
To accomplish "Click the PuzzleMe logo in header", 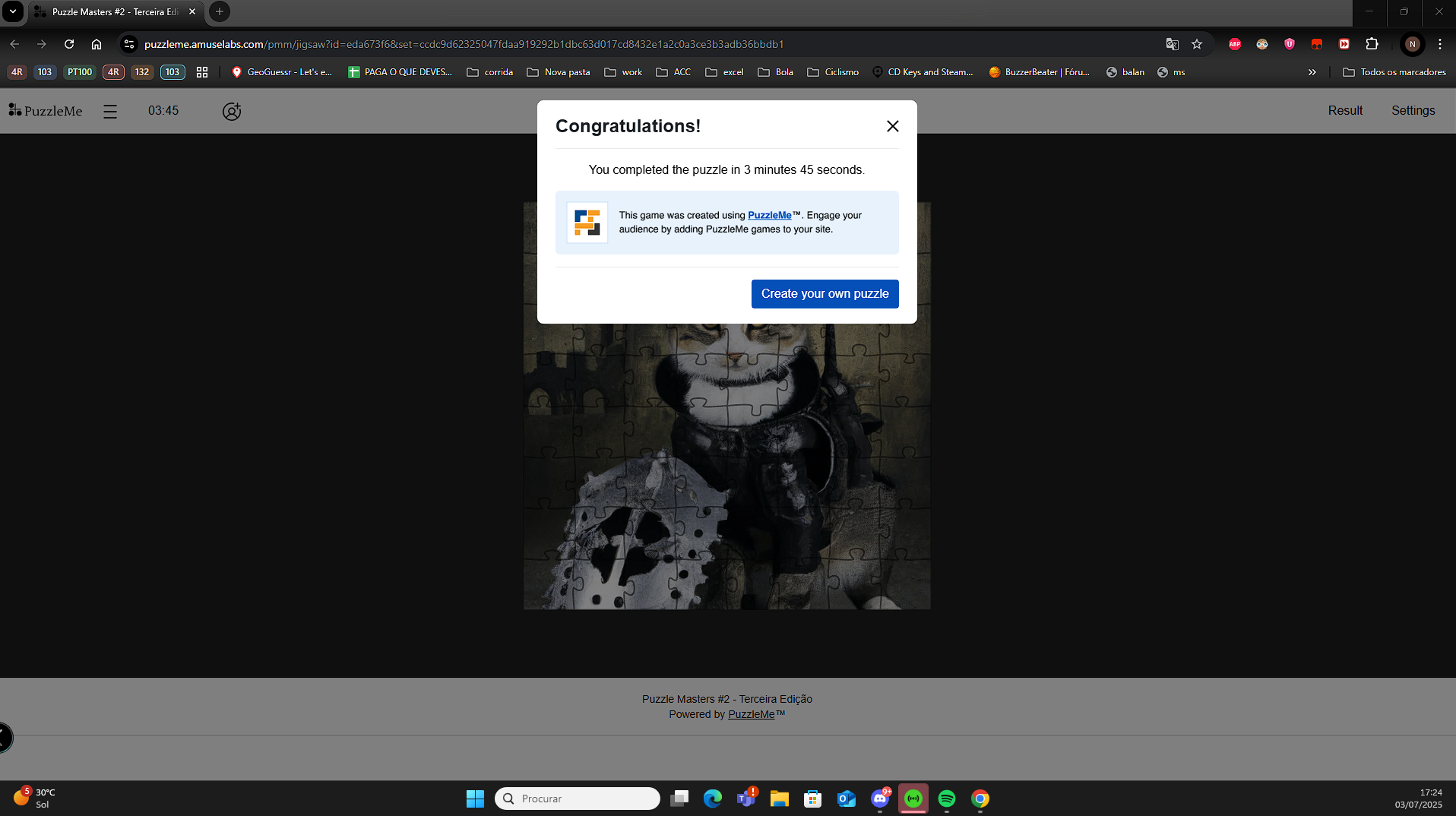I will tap(46, 111).
